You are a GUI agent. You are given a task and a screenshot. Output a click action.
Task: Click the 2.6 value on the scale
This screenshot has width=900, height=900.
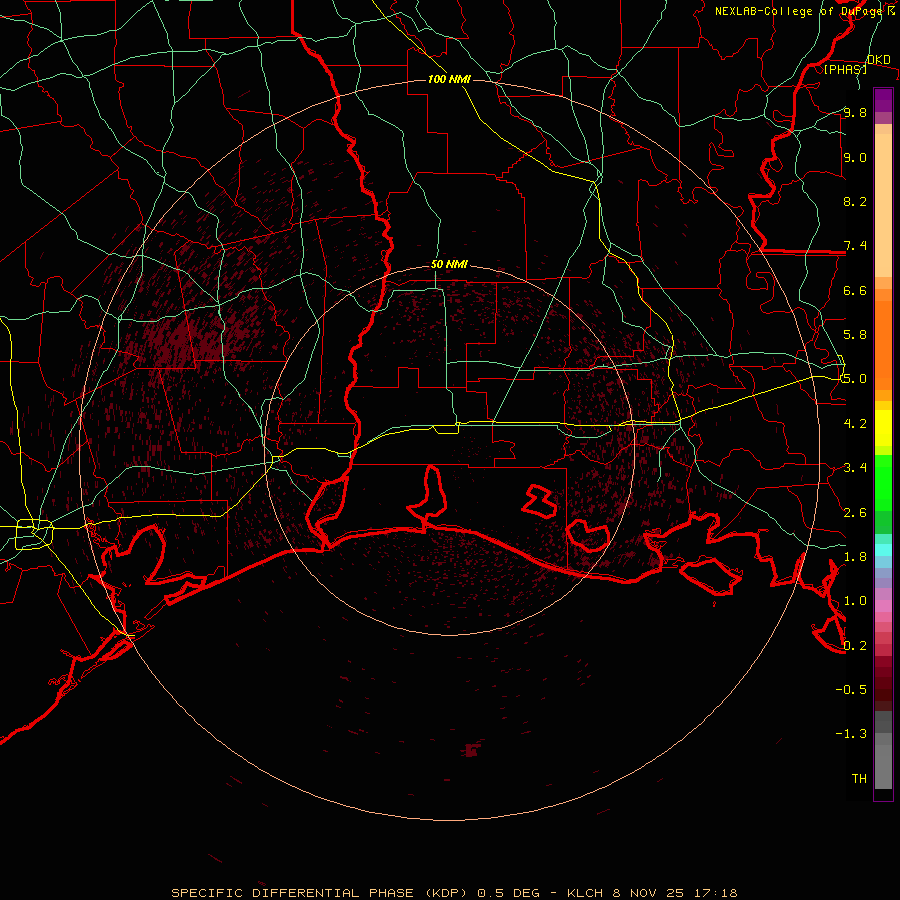coord(855,513)
